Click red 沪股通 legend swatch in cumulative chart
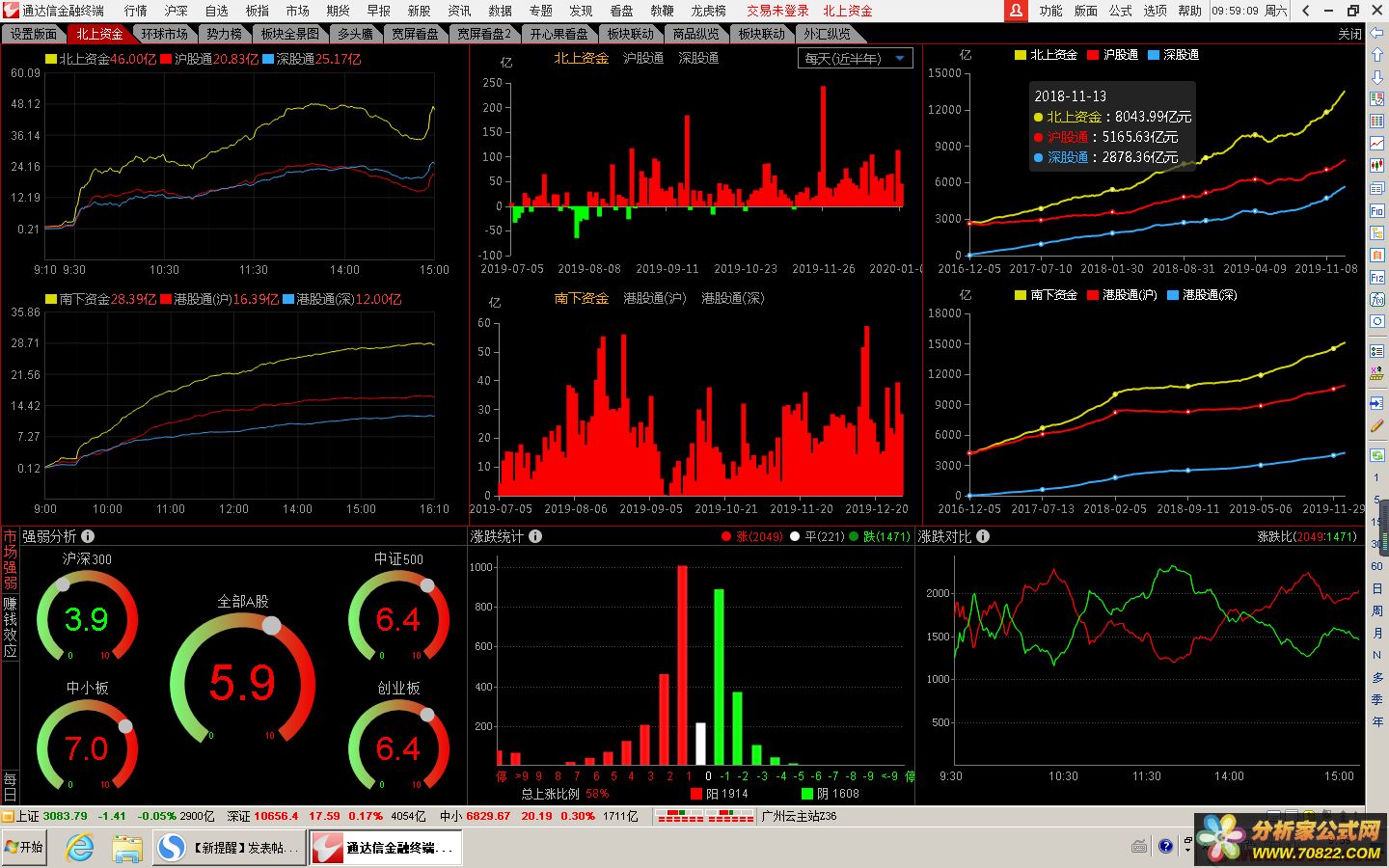 click(x=1093, y=55)
